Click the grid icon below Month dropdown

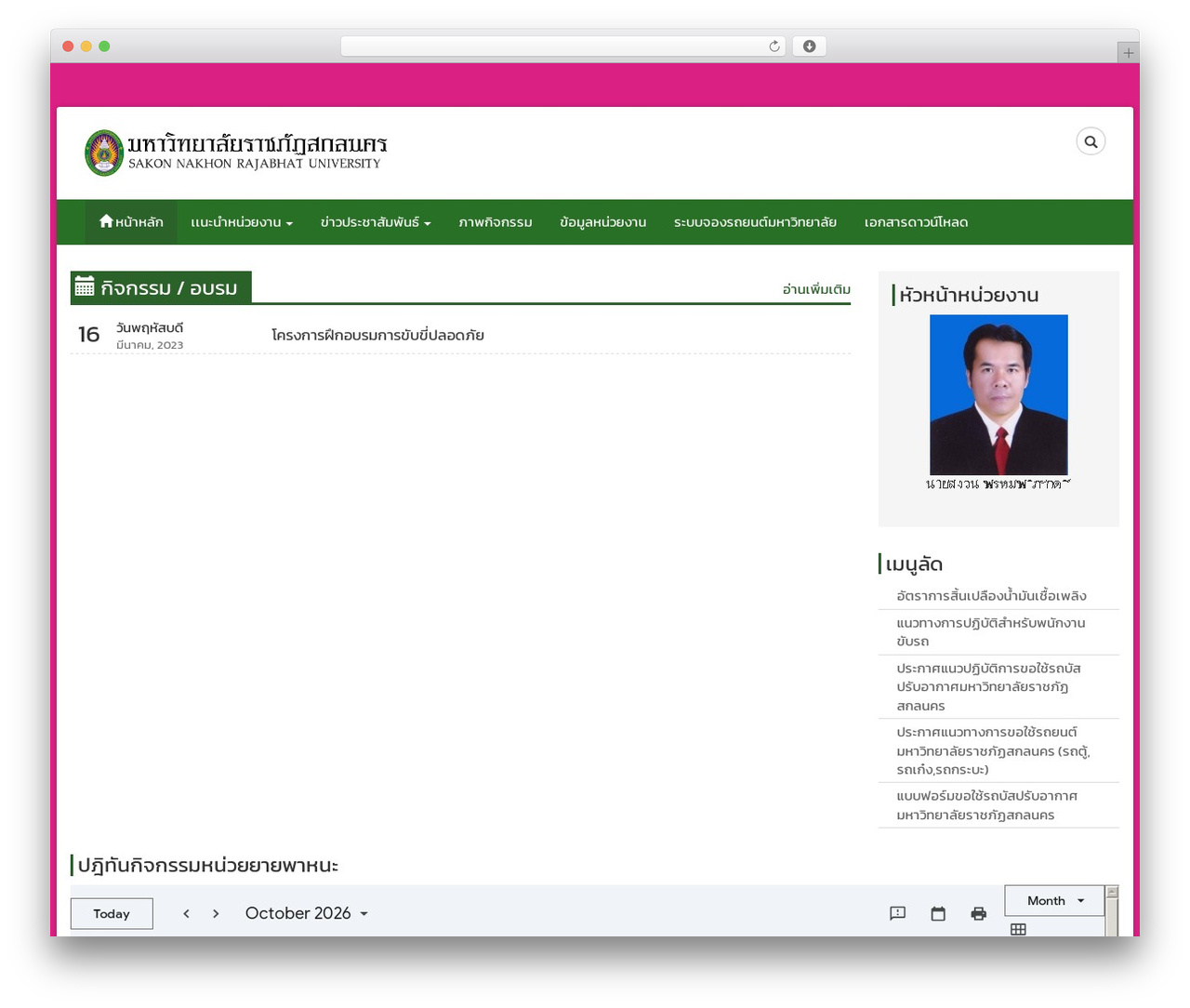coord(1018,929)
